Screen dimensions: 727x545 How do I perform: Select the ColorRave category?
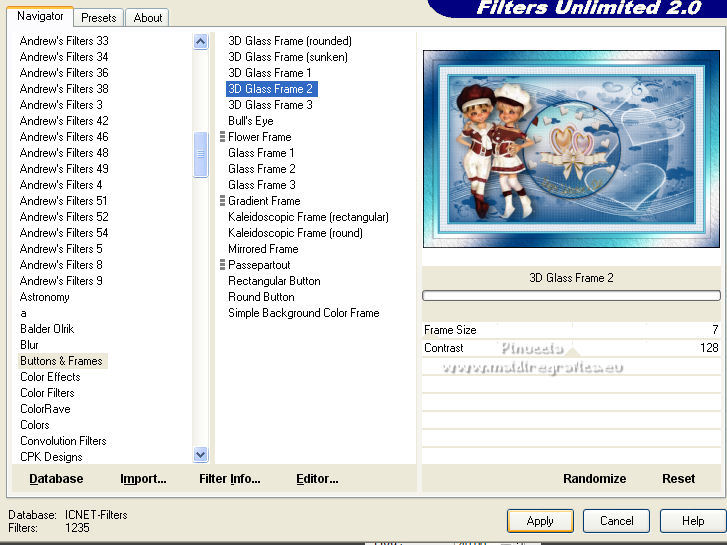coord(45,409)
